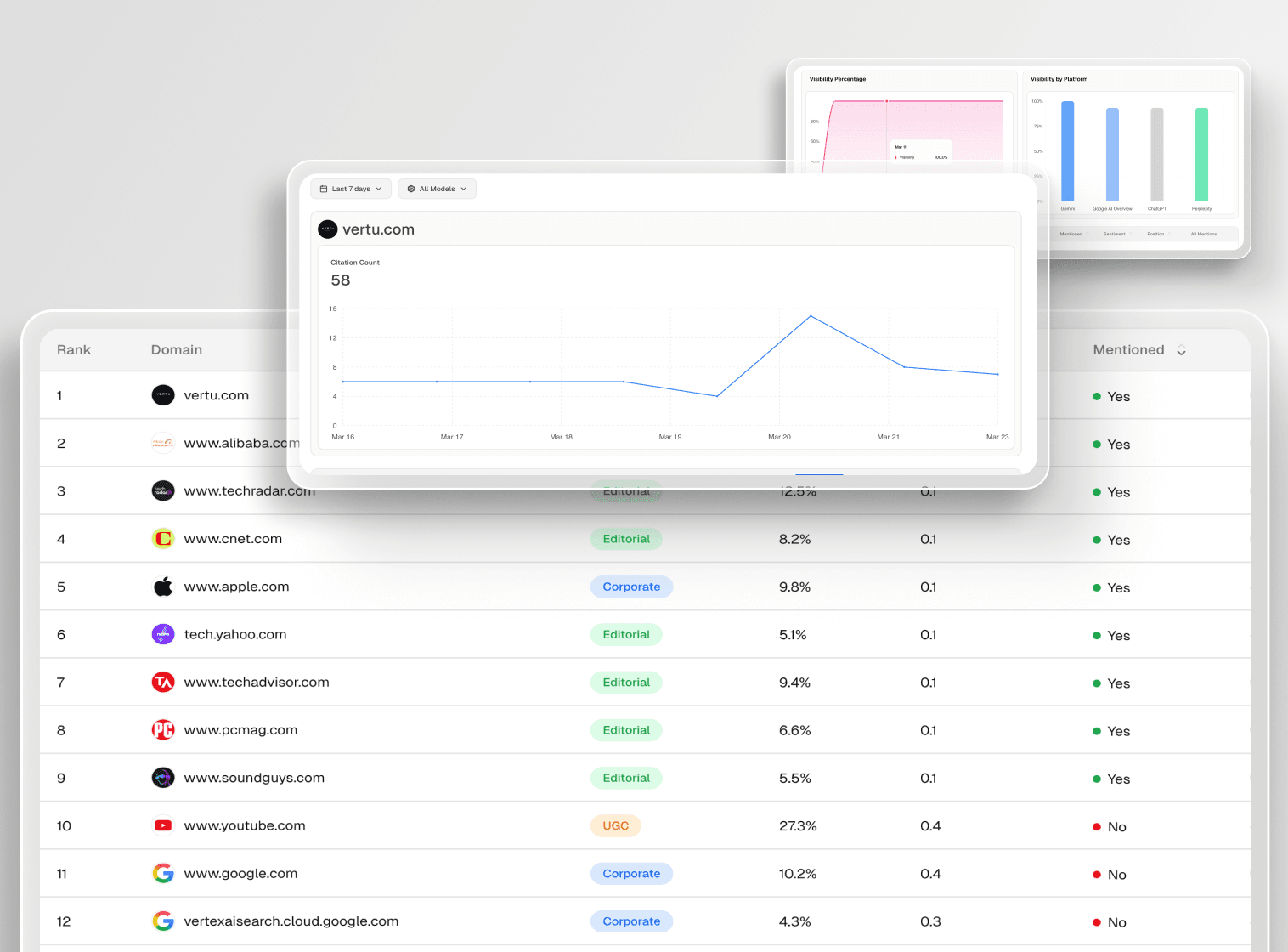Click the Google icon beside www.google.com
Viewport: 1288px width, 952px height.
coord(162,872)
